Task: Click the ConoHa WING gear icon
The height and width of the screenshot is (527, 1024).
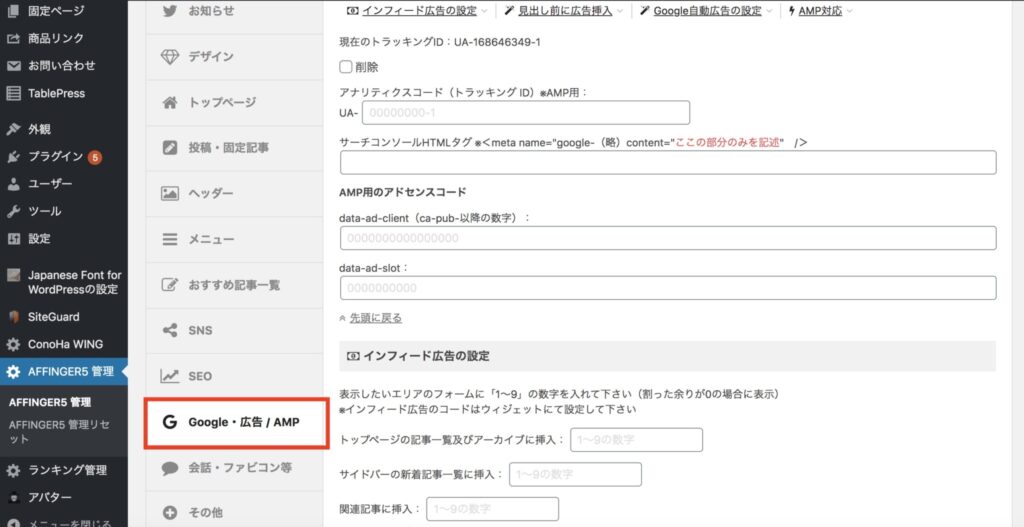Action: 13,344
